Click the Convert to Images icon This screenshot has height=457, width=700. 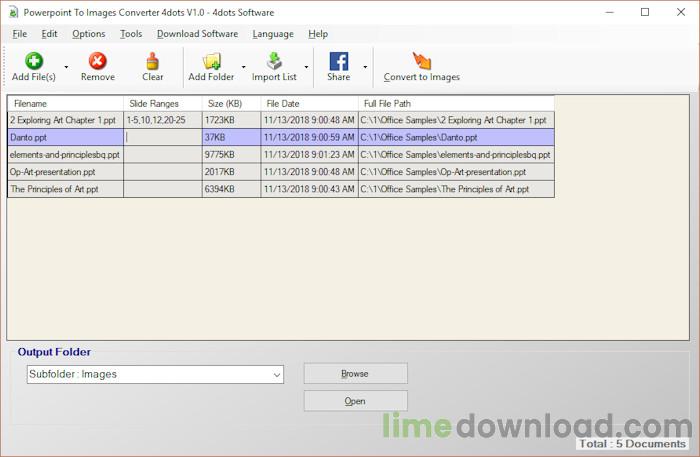click(x=421, y=61)
